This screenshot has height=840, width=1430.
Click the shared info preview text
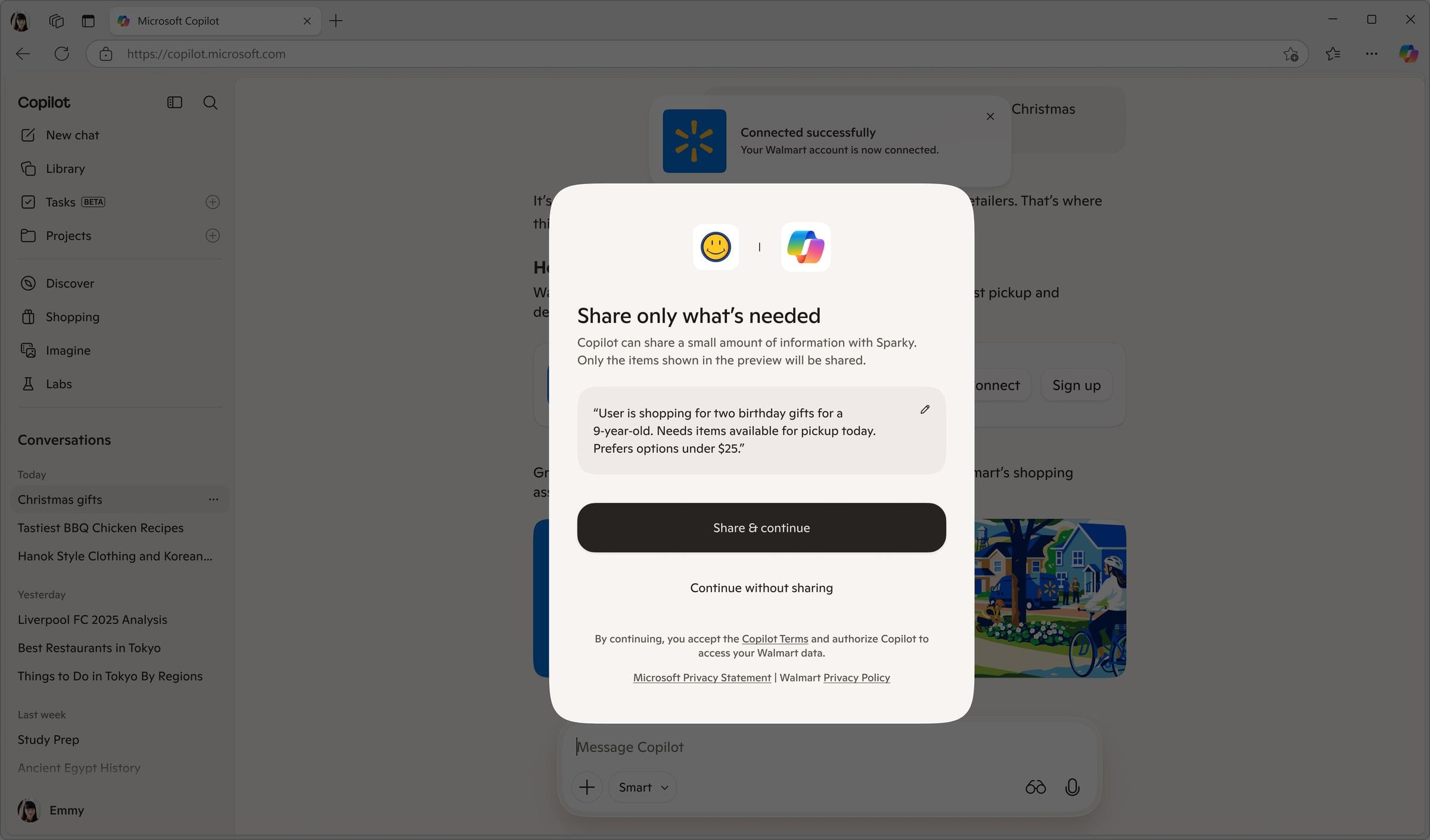pyautogui.click(x=734, y=431)
